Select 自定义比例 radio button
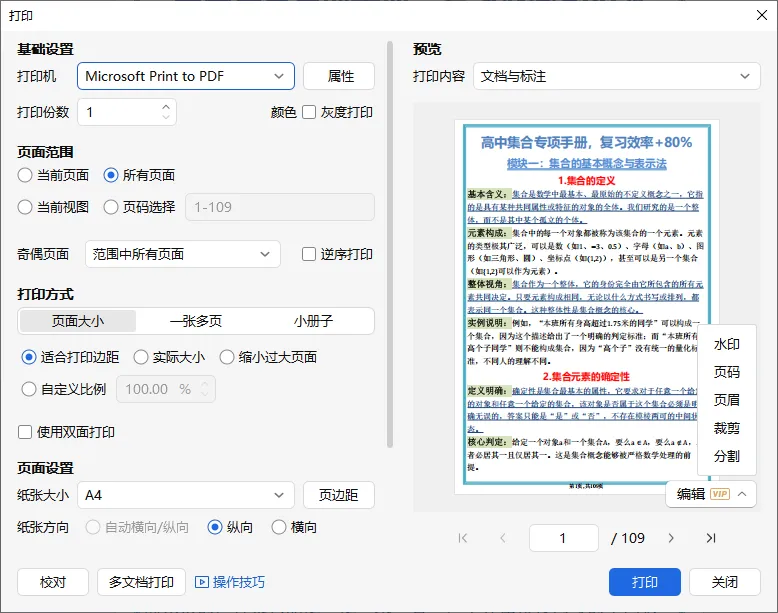This screenshot has height=613, width=778. [29, 389]
